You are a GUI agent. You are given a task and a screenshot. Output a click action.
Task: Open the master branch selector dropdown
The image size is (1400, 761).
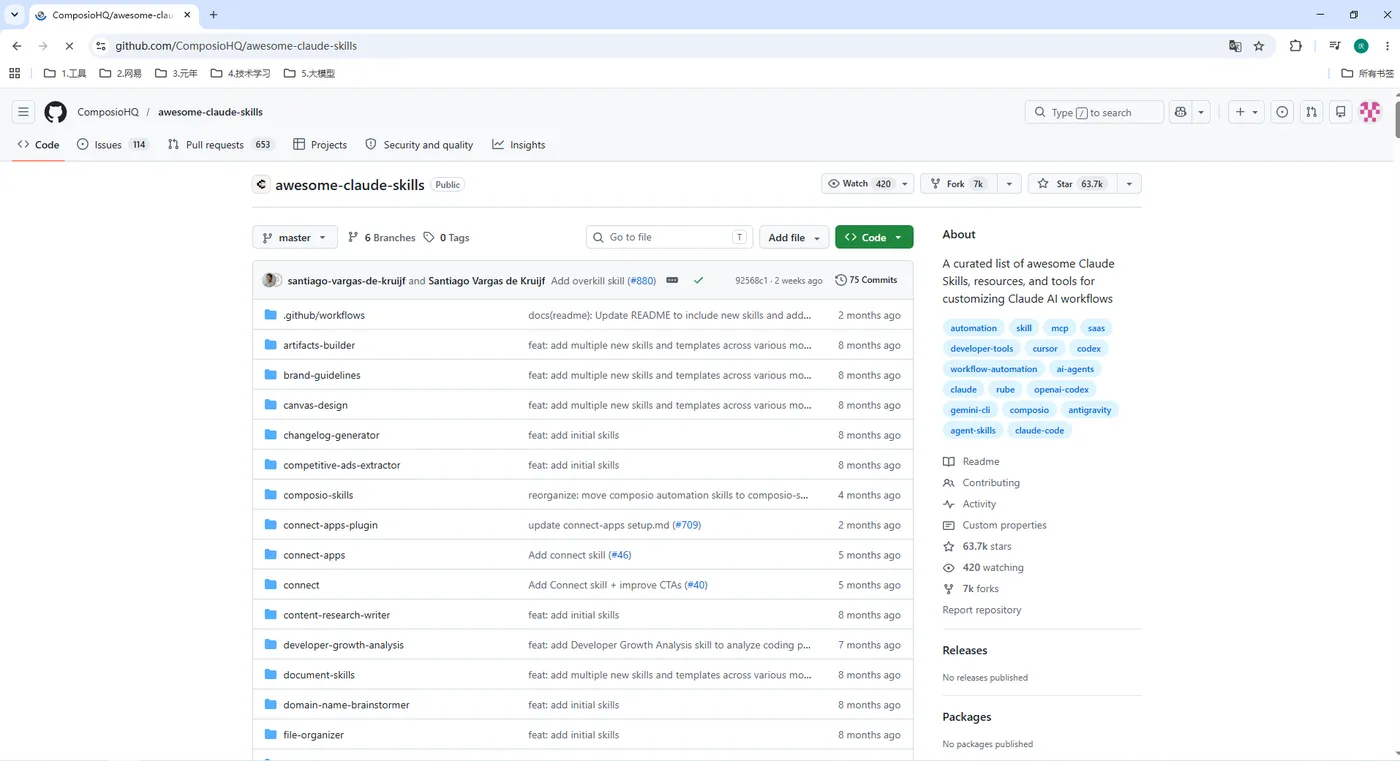(x=295, y=238)
